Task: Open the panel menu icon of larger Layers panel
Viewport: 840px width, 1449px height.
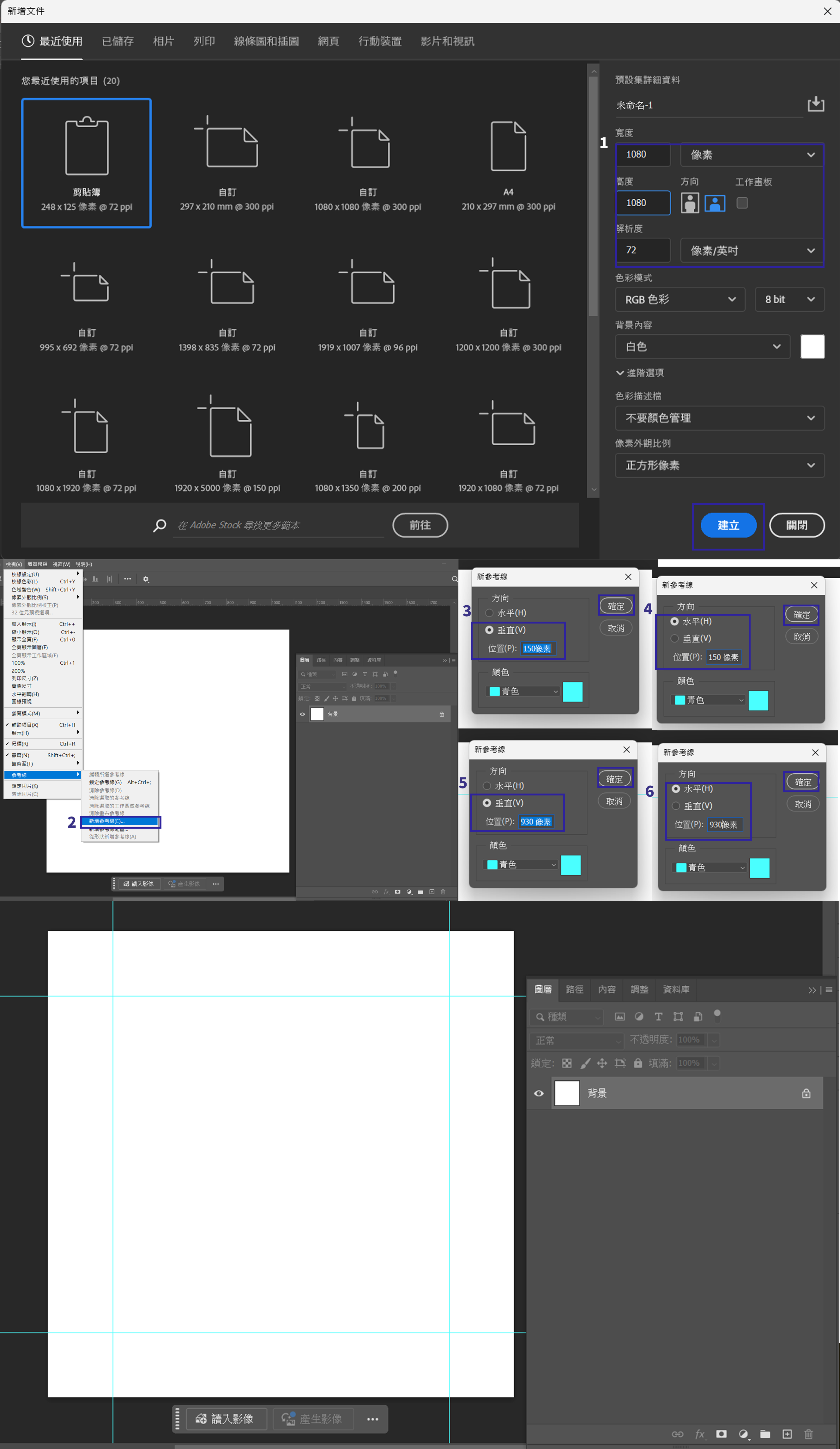Action: click(829, 989)
